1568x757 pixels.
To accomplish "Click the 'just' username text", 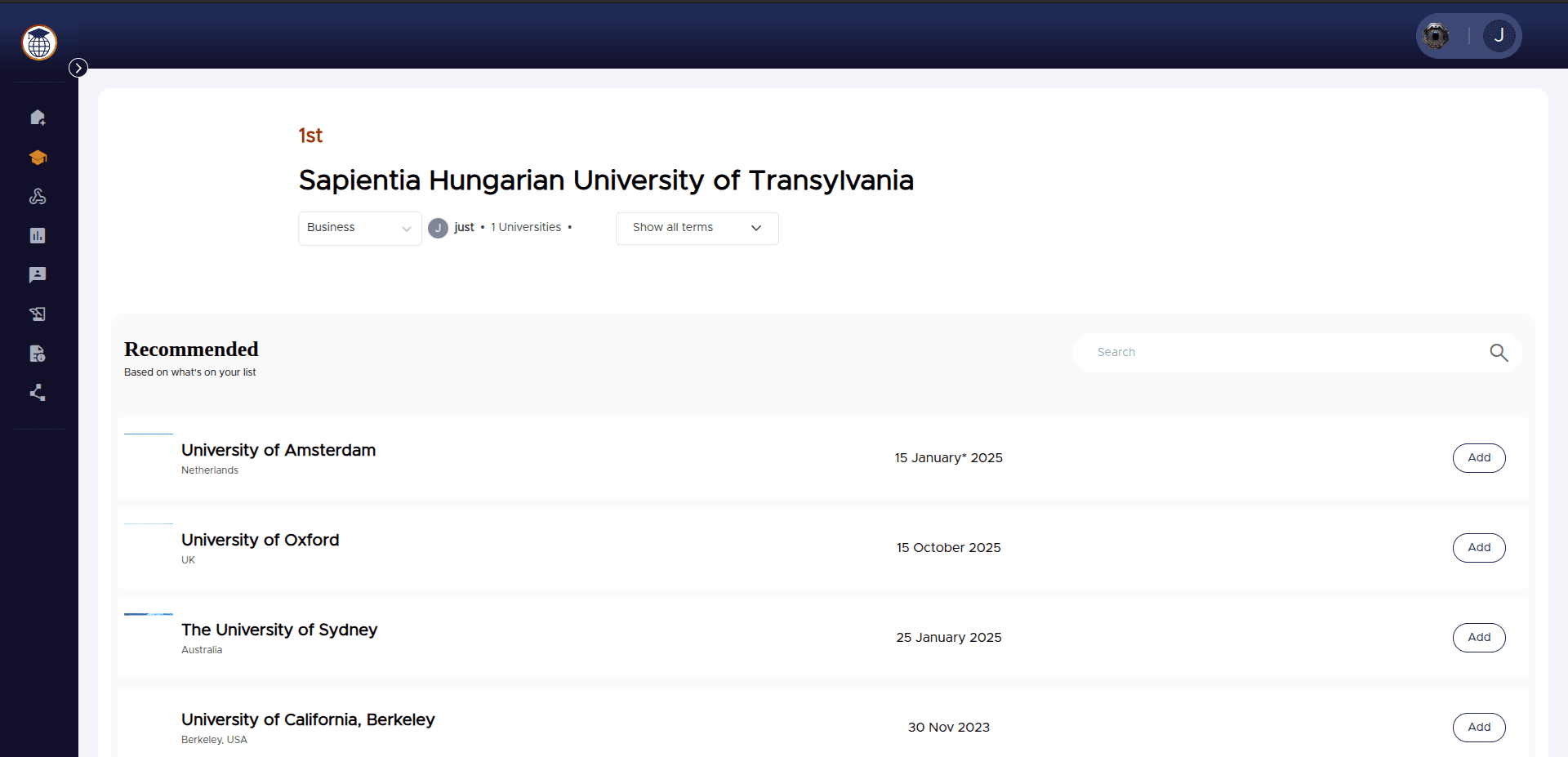I will coord(464,227).
